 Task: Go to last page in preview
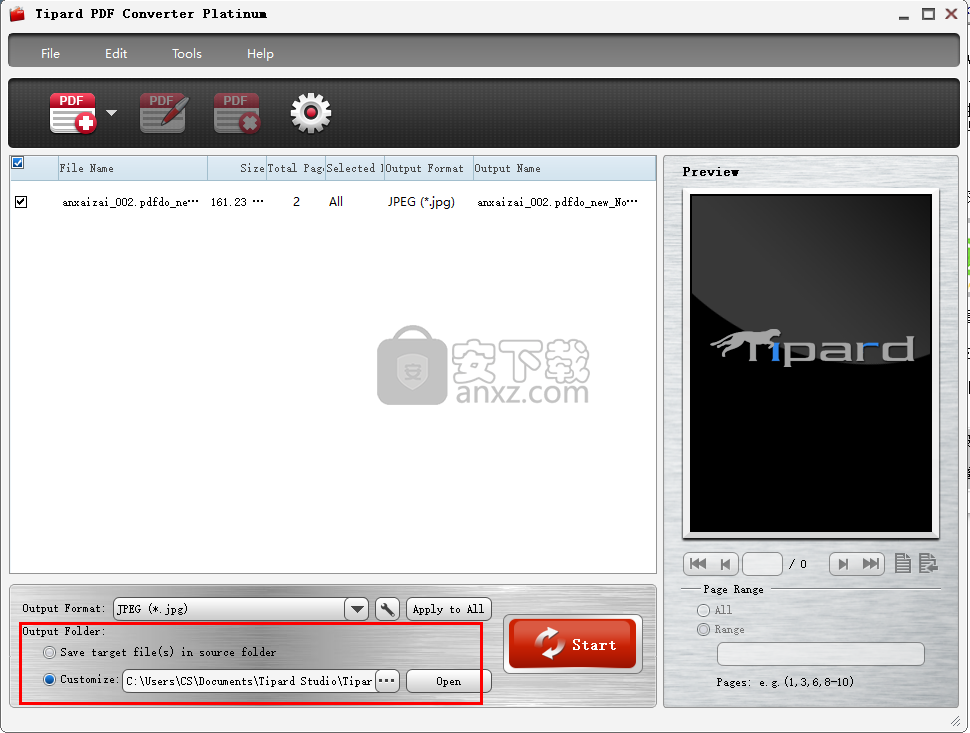[870, 564]
